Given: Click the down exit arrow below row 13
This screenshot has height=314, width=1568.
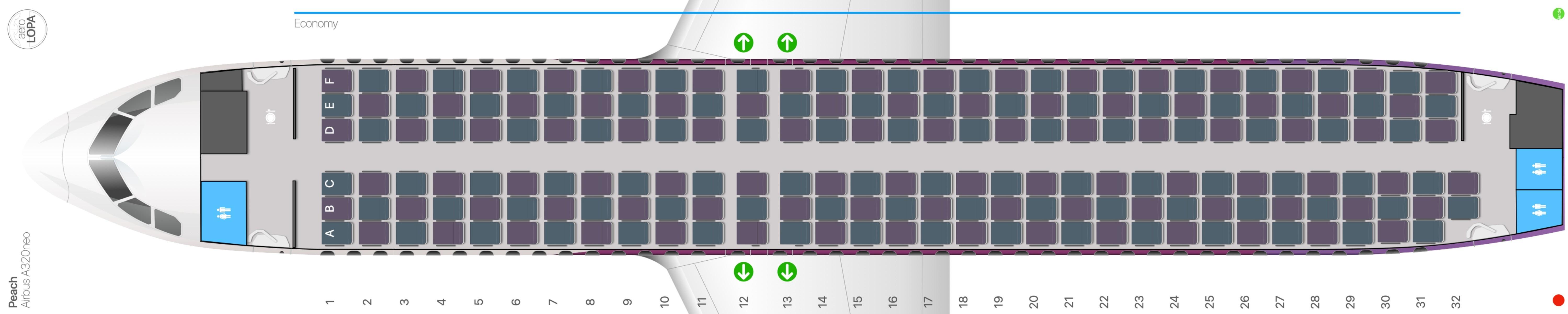Looking at the screenshot, I should (x=787, y=271).
